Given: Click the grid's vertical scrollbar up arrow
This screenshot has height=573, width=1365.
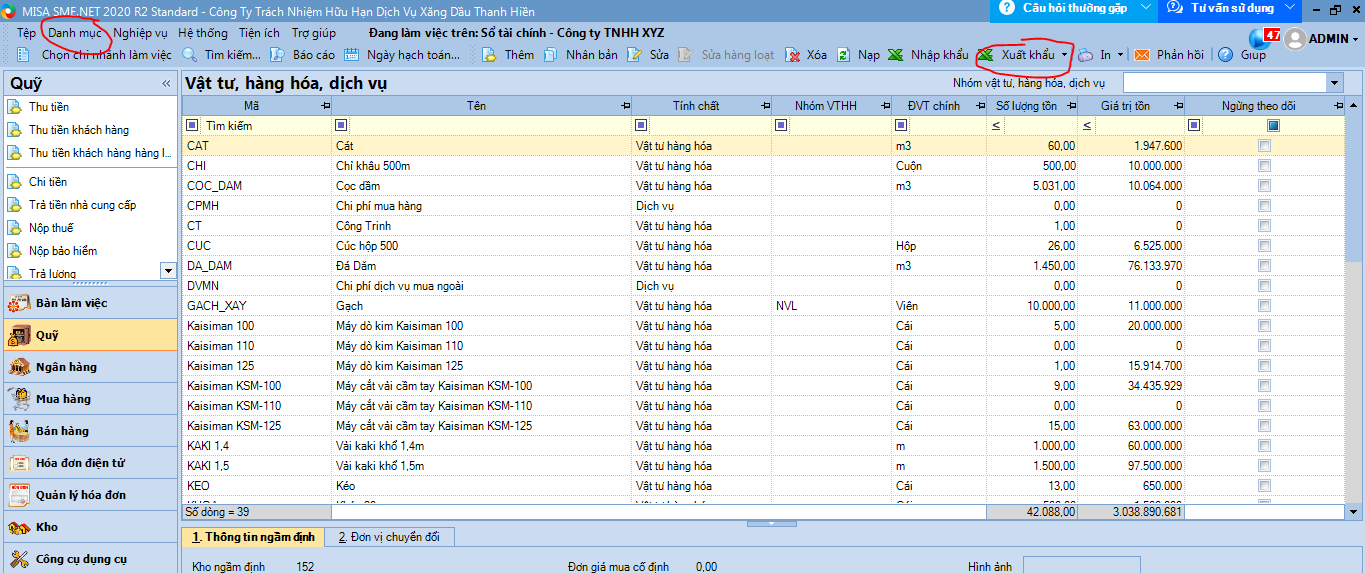Looking at the screenshot, I should (x=1354, y=104).
